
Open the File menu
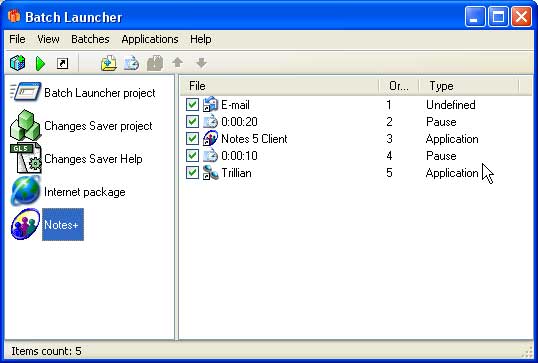coord(17,39)
